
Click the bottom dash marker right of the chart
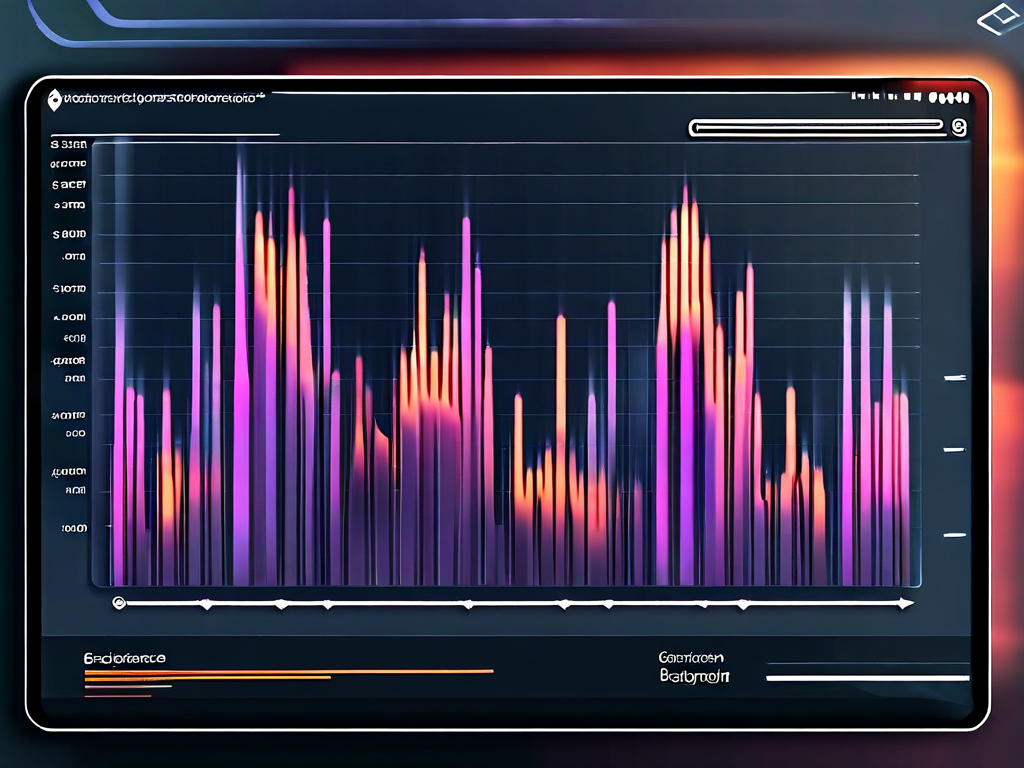coord(954,535)
